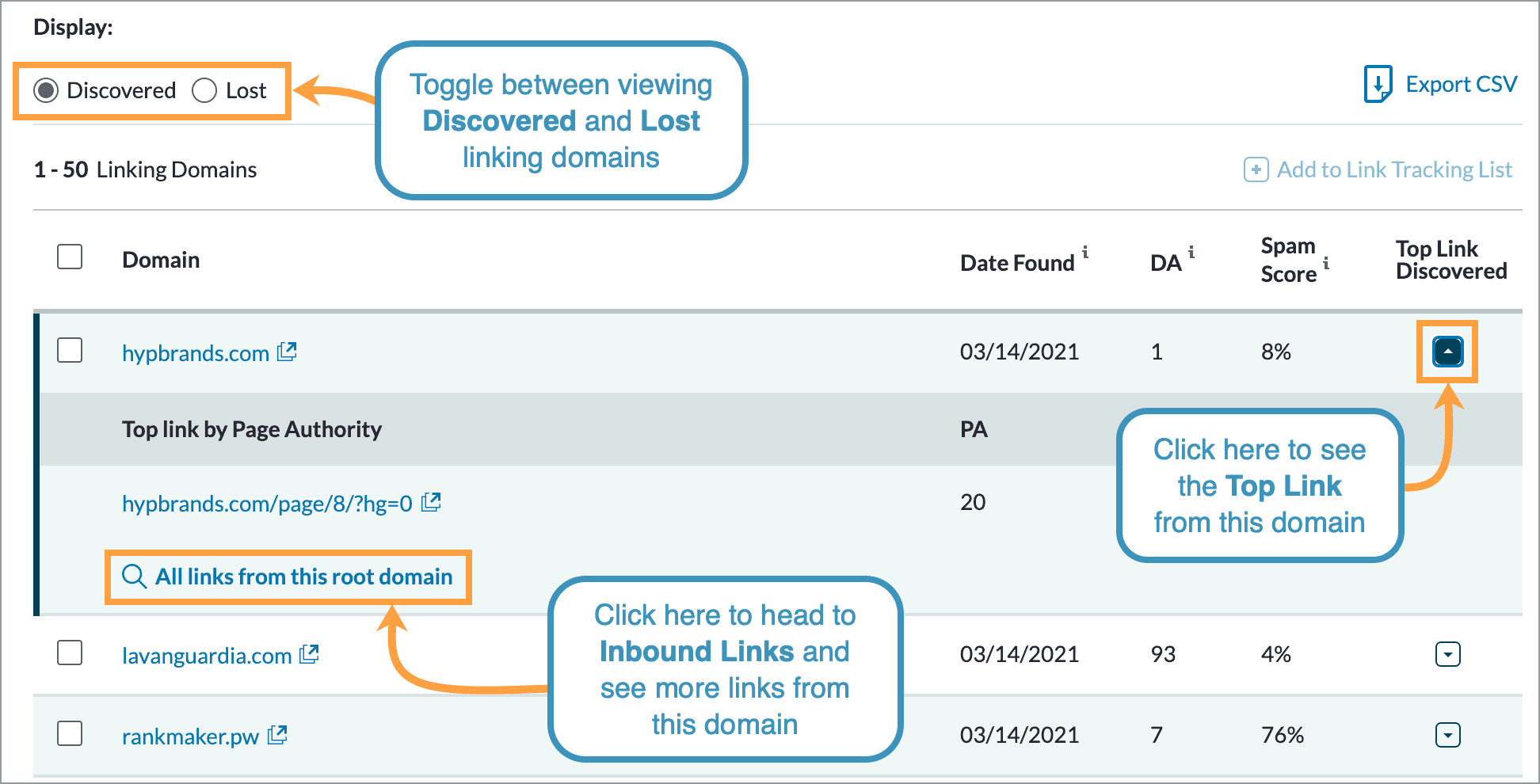Collapse the Top Link for hypbrands.com

(1447, 352)
